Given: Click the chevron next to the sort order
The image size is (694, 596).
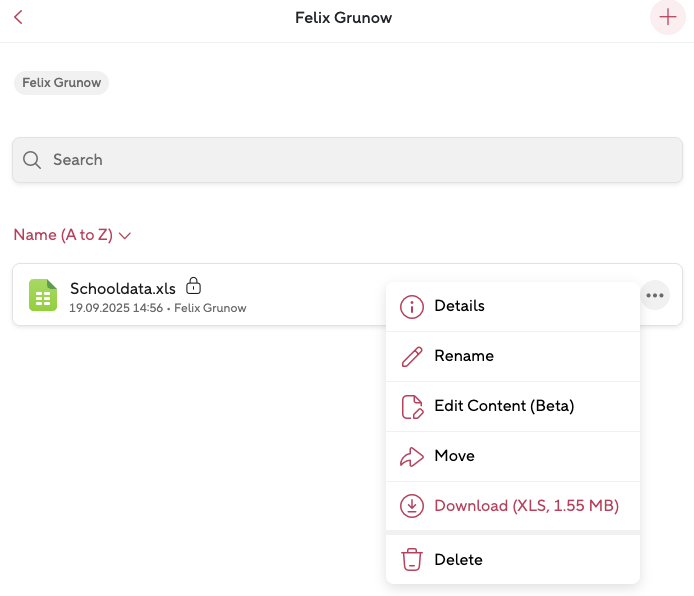Looking at the screenshot, I should [125, 236].
